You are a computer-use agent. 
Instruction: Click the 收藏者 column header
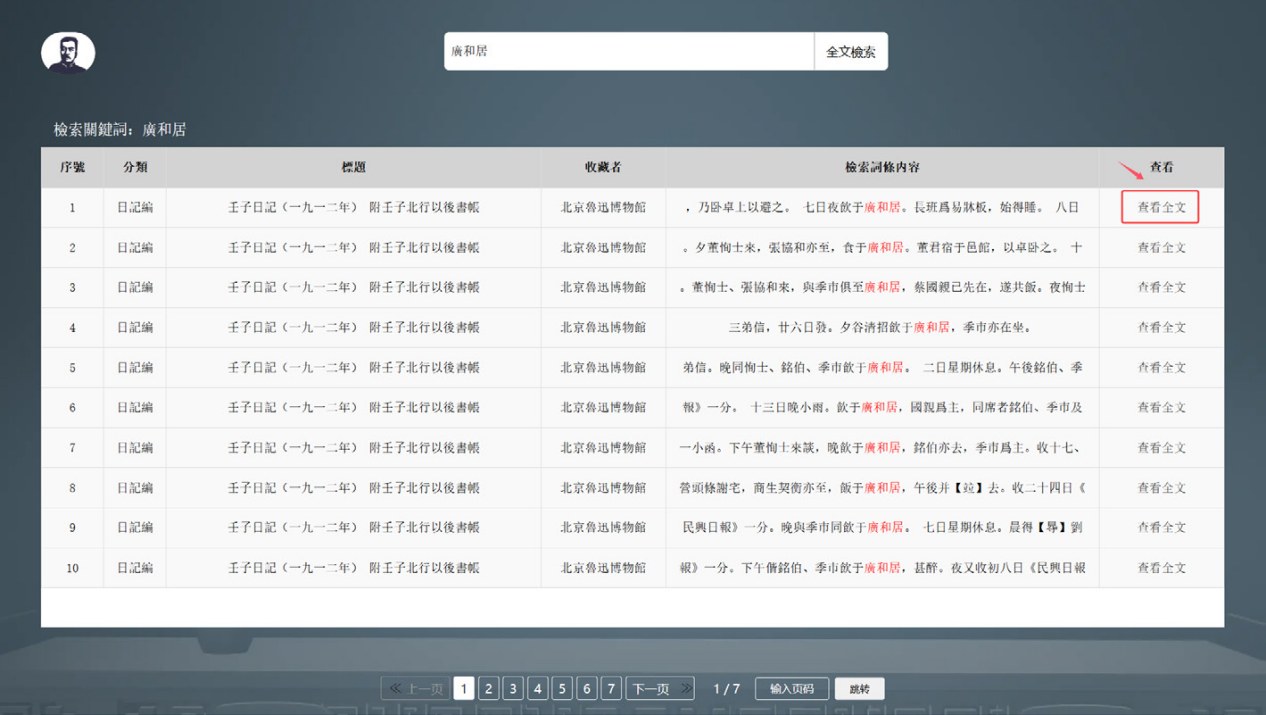(x=603, y=168)
